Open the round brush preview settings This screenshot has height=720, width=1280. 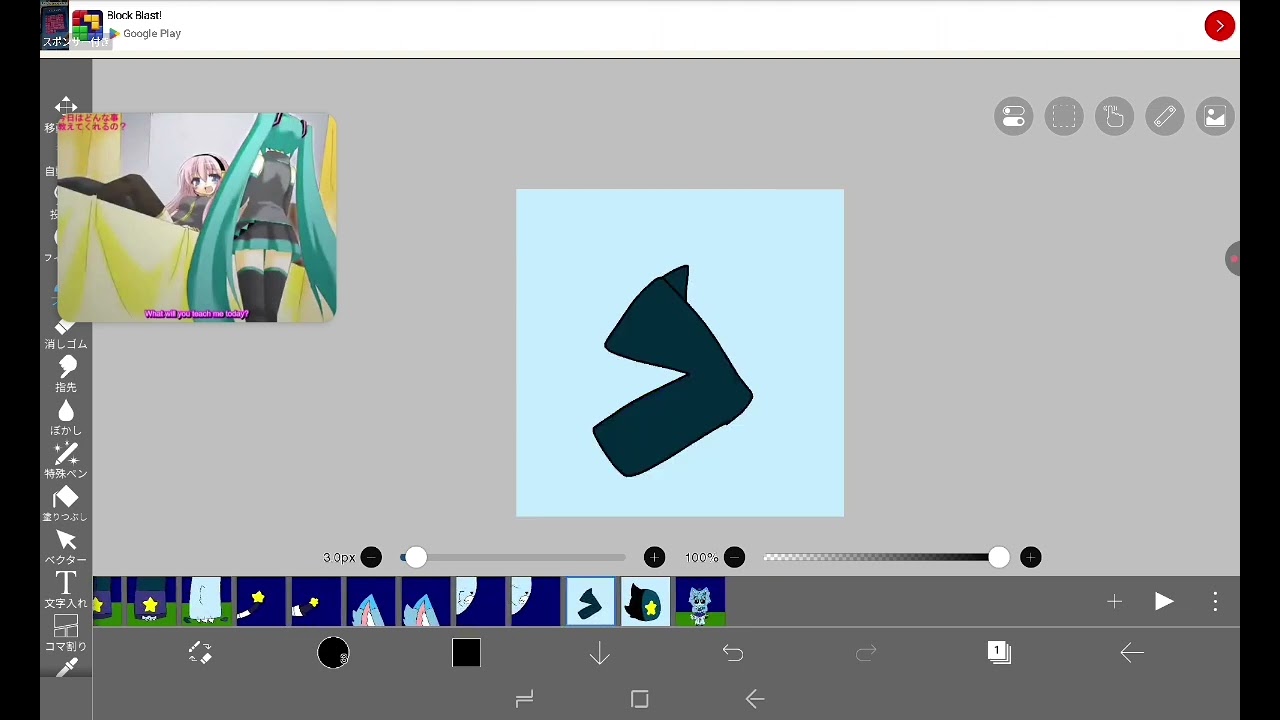tap(333, 653)
